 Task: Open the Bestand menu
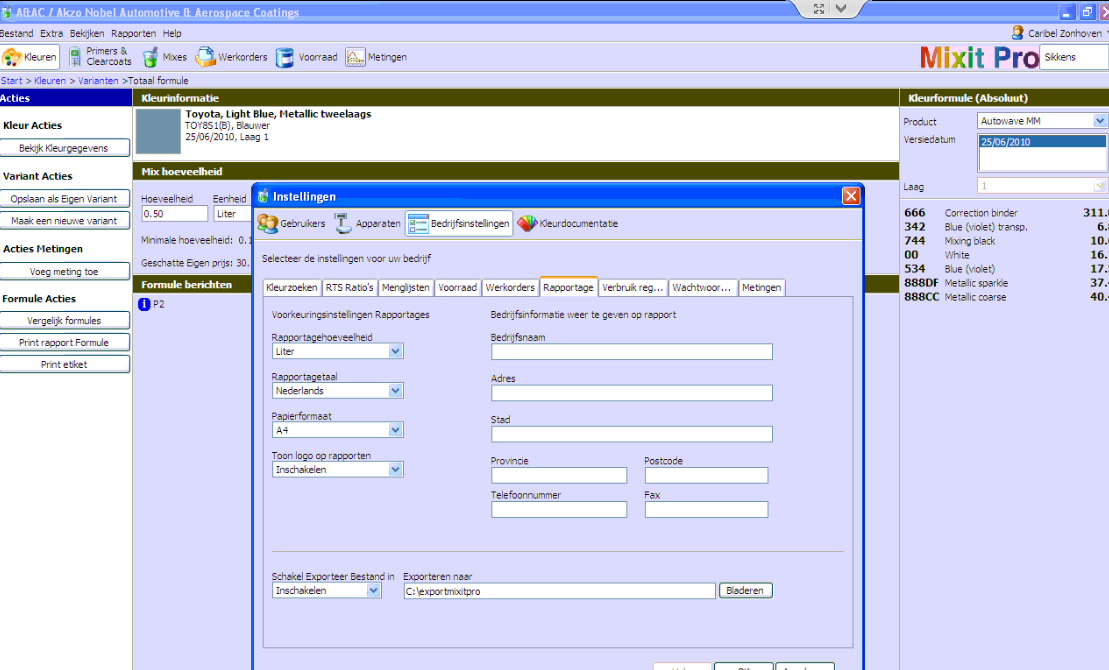coord(16,33)
